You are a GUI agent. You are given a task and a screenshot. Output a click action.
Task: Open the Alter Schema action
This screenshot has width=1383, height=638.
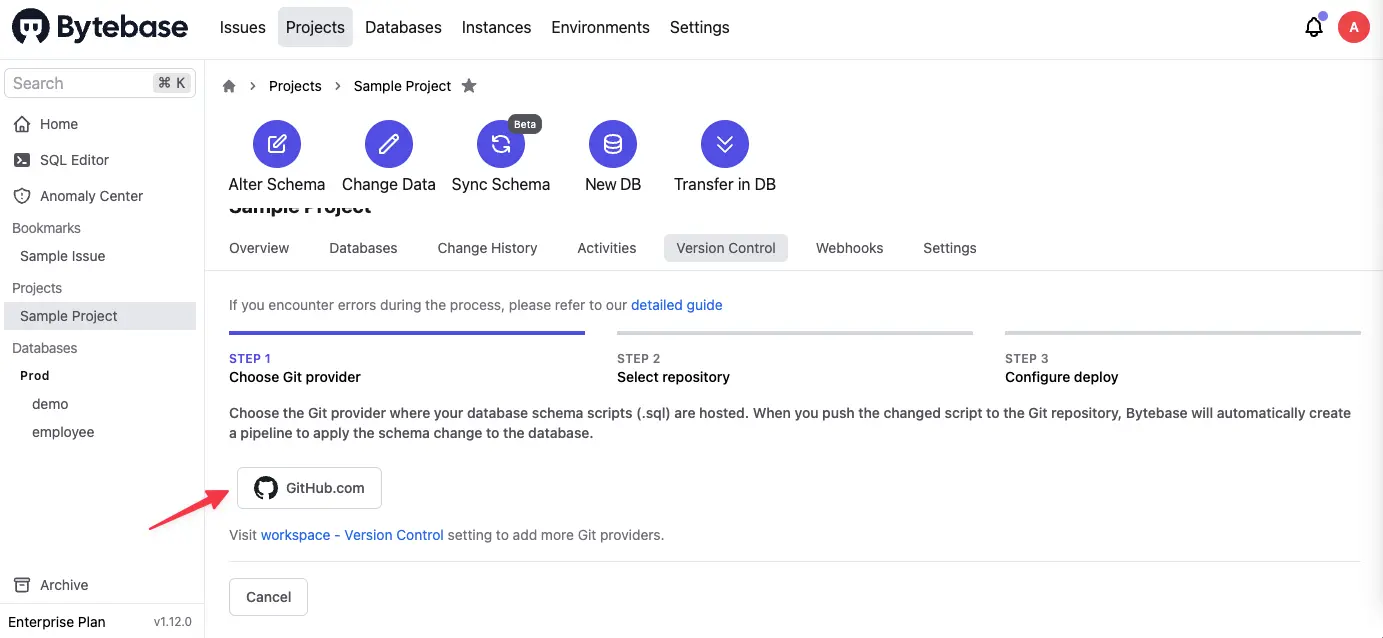click(277, 143)
